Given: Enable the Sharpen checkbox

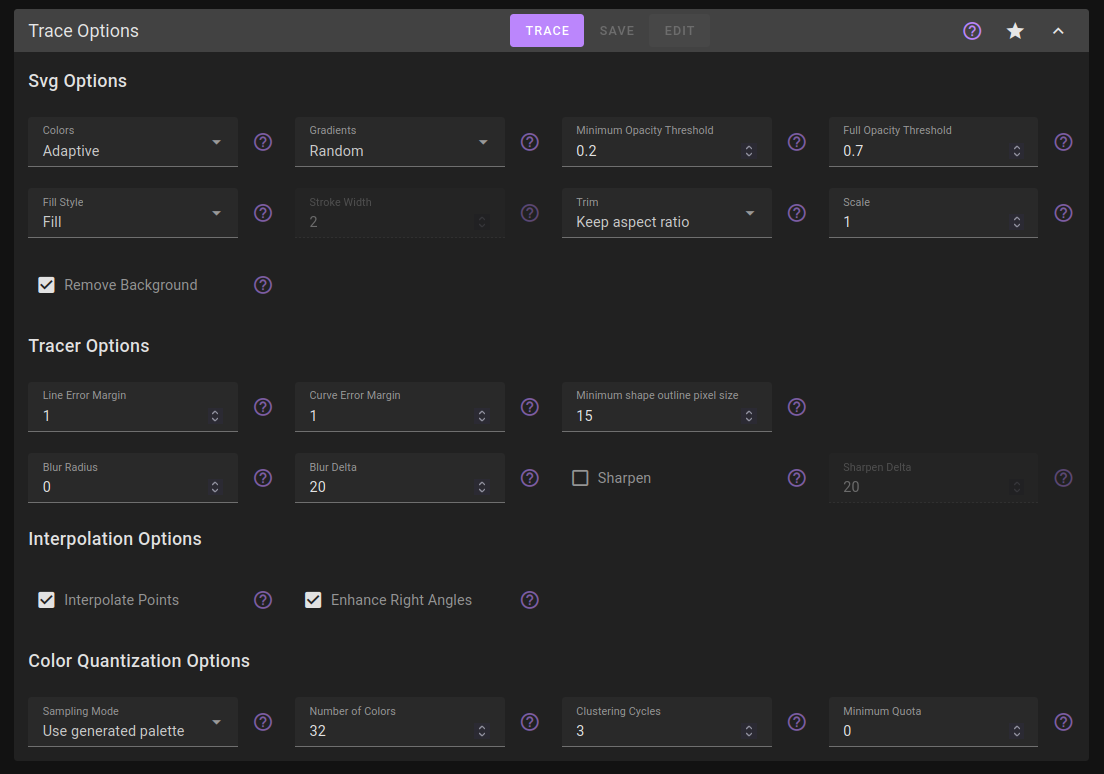Looking at the screenshot, I should coord(580,478).
